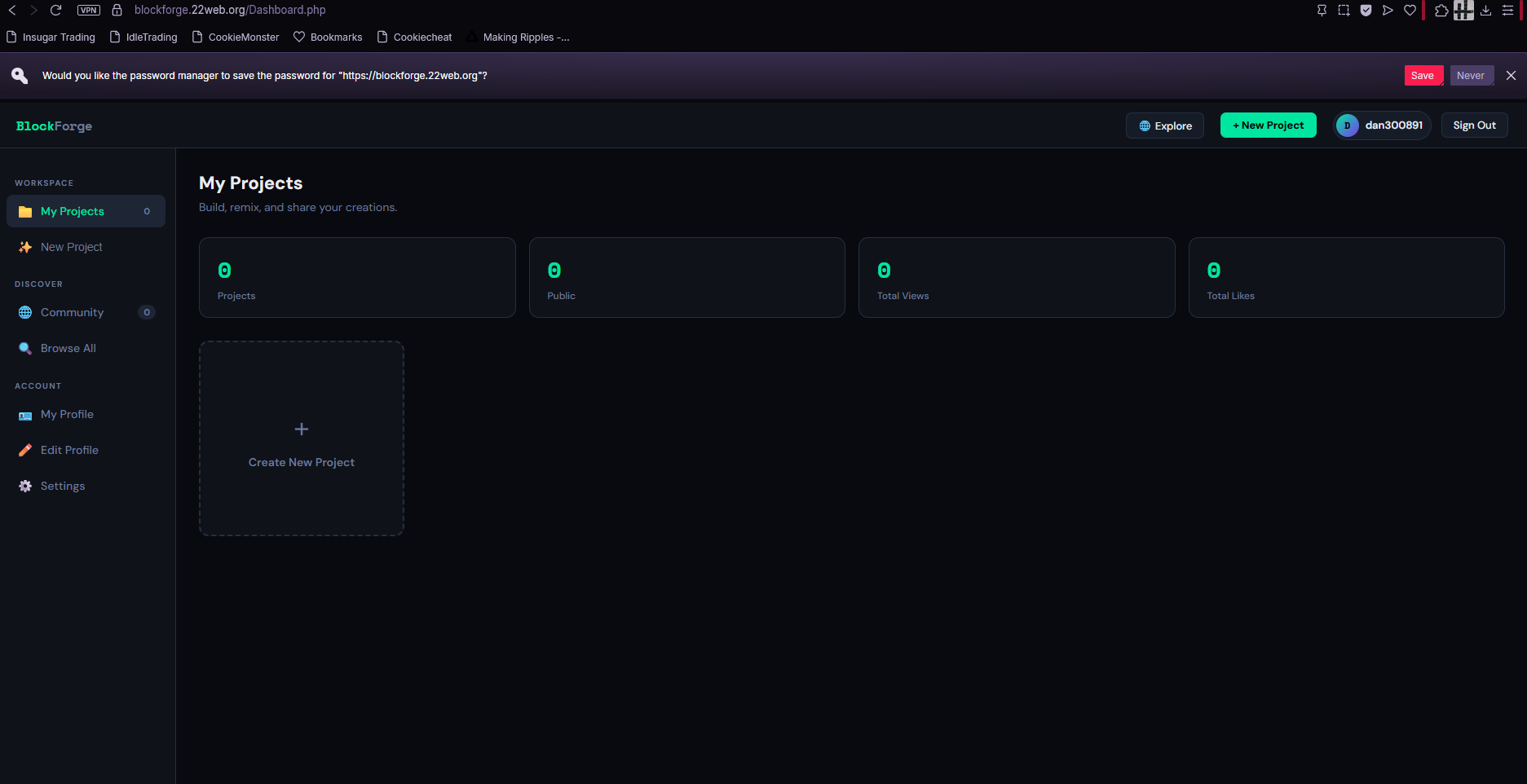Open browser extensions puzzle icon
This screenshot has width=1527, height=784.
[x=1441, y=11]
